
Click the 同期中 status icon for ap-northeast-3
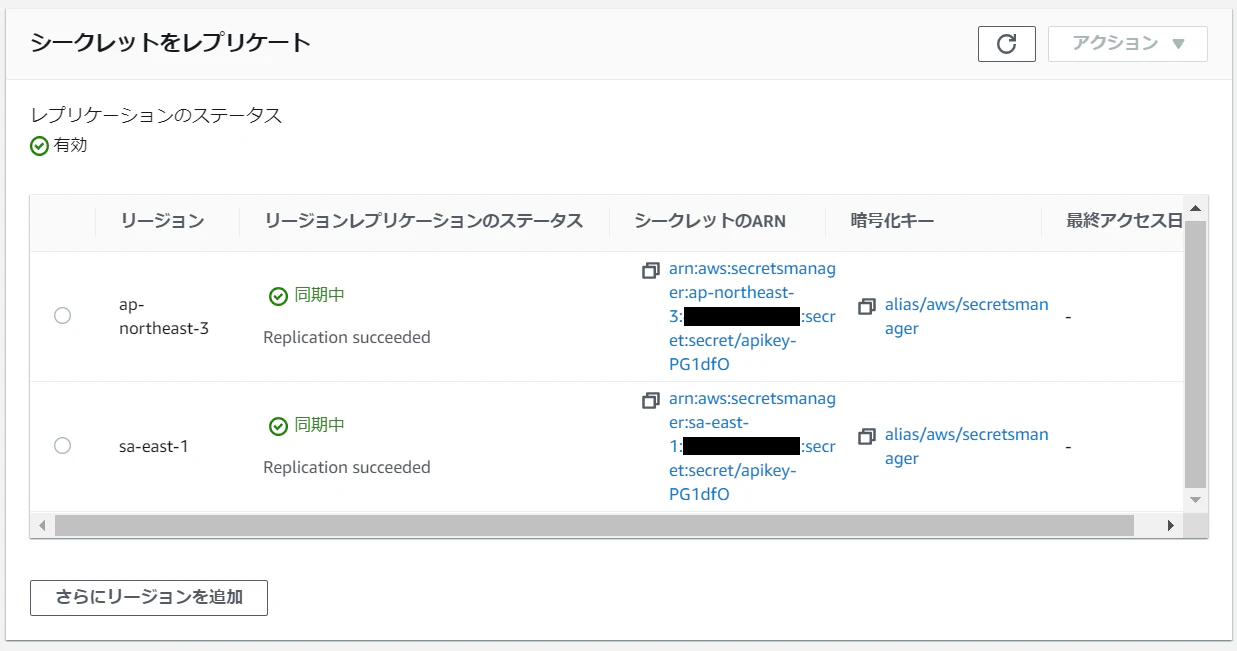(x=277, y=295)
